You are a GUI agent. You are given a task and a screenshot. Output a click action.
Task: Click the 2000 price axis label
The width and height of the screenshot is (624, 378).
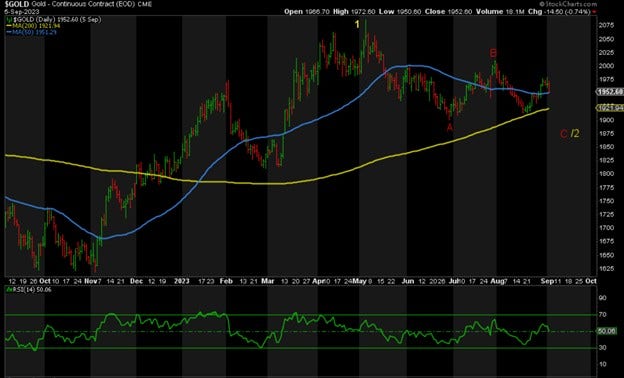(606, 66)
